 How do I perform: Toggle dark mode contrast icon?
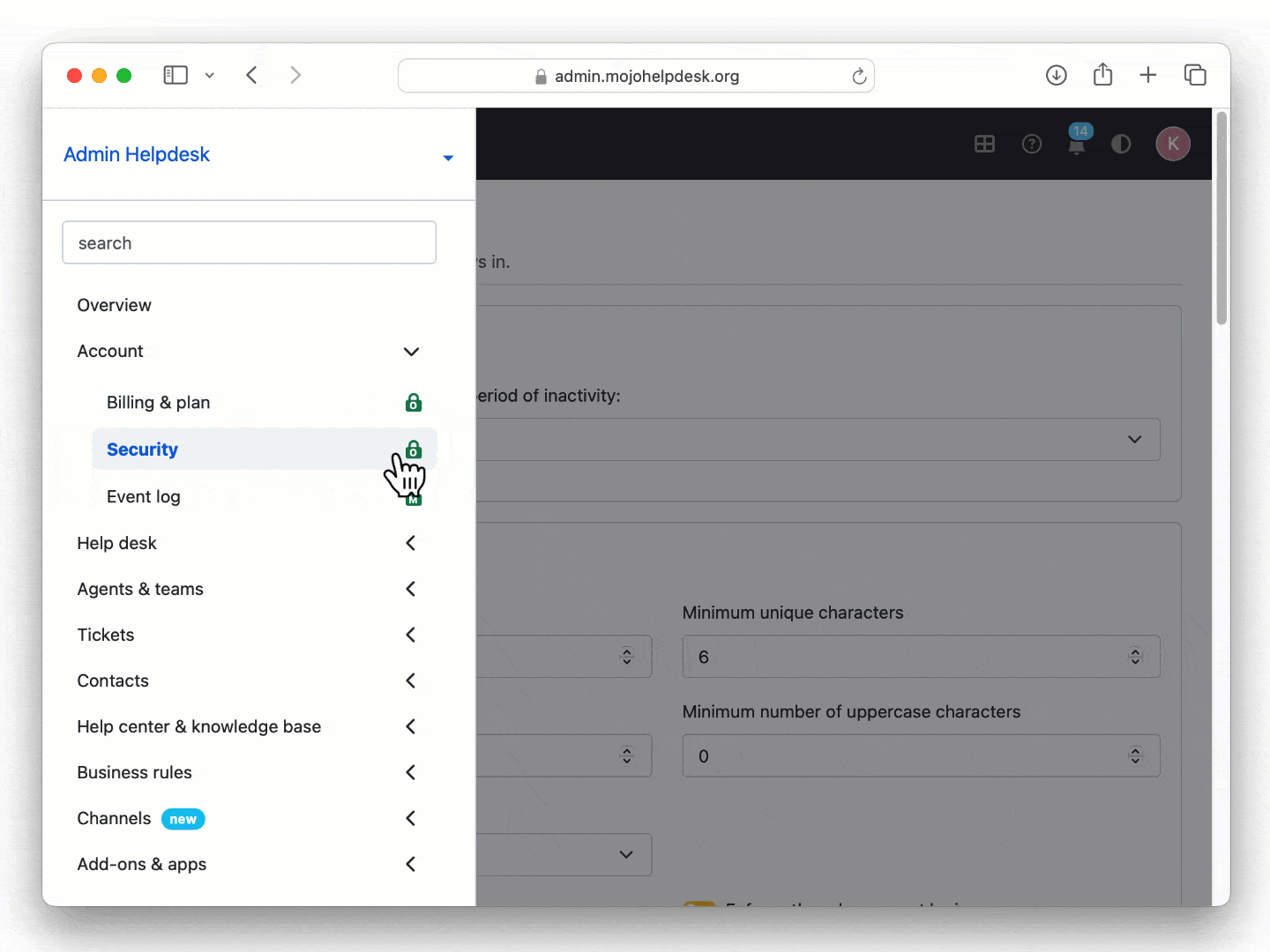(x=1121, y=144)
